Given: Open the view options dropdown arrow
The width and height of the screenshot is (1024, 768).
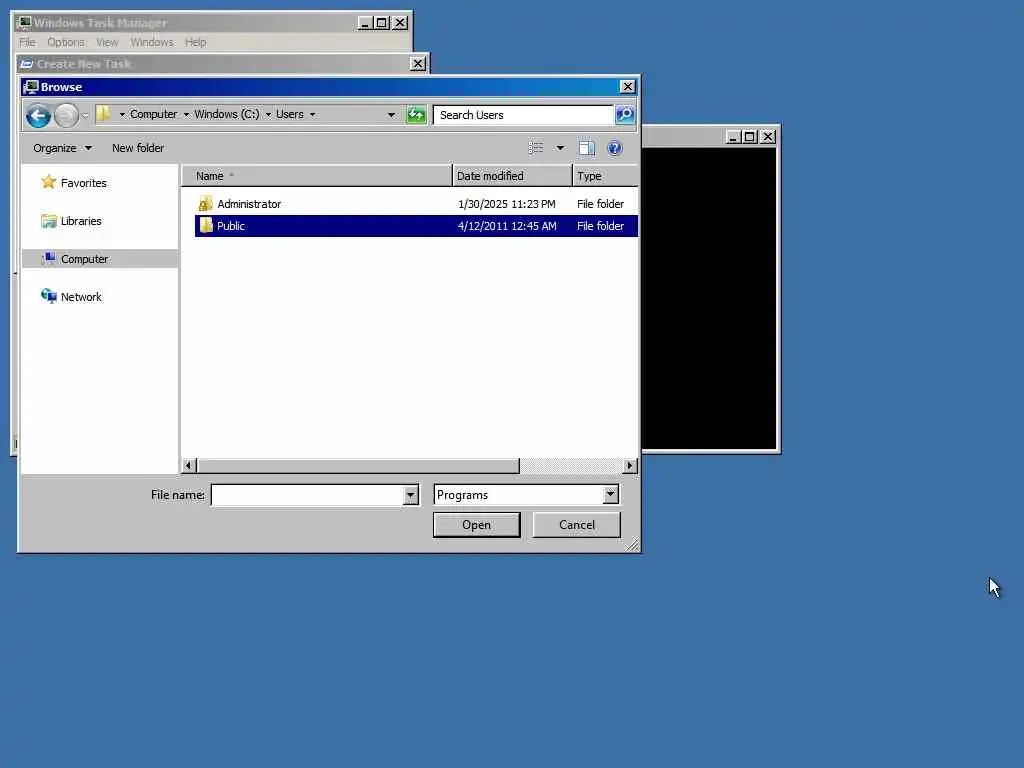Looking at the screenshot, I should pos(560,148).
